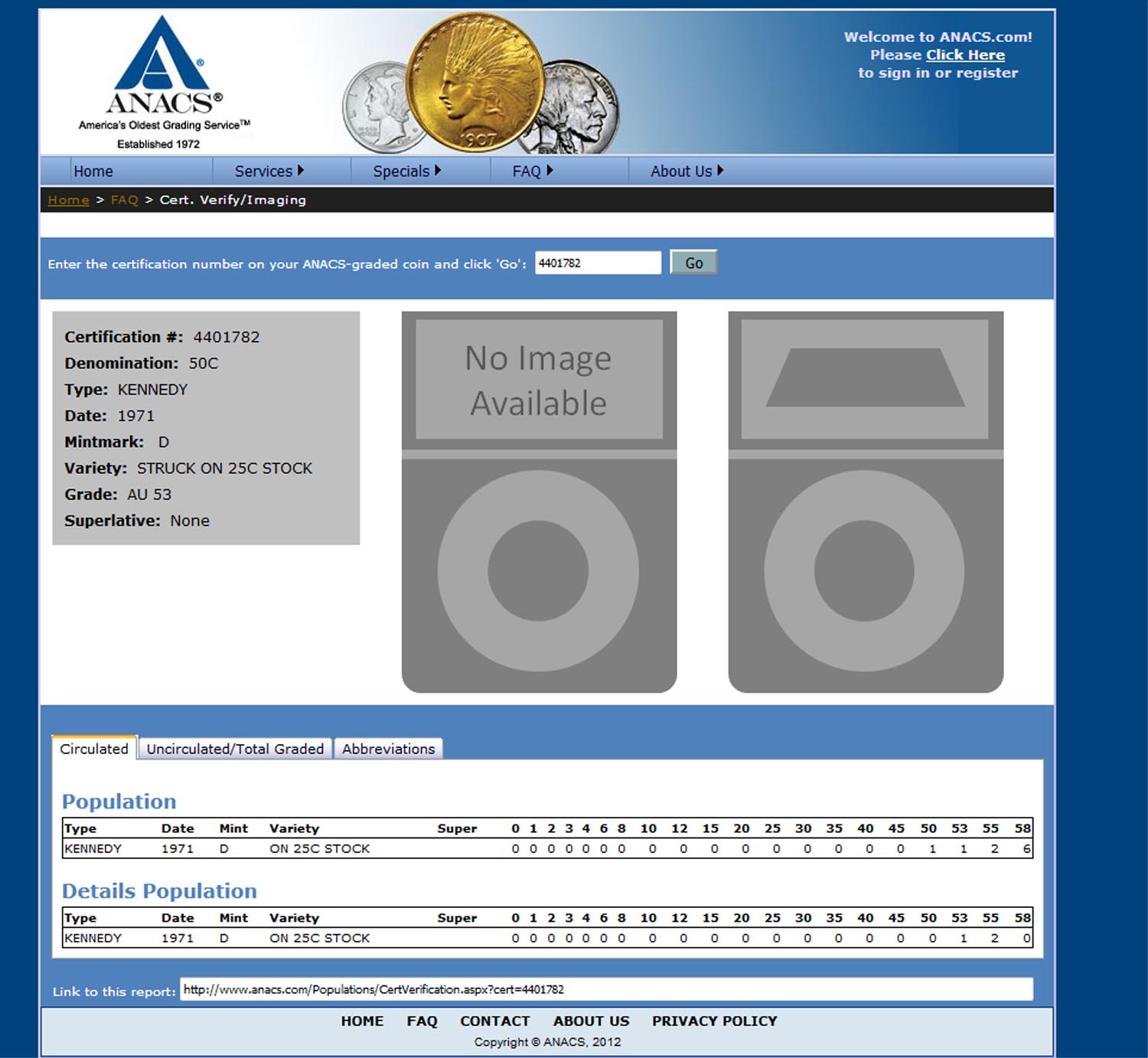1148x1058 pixels.
Task: Open the FAQ menu in navigation bar
Action: pyautogui.click(x=527, y=171)
